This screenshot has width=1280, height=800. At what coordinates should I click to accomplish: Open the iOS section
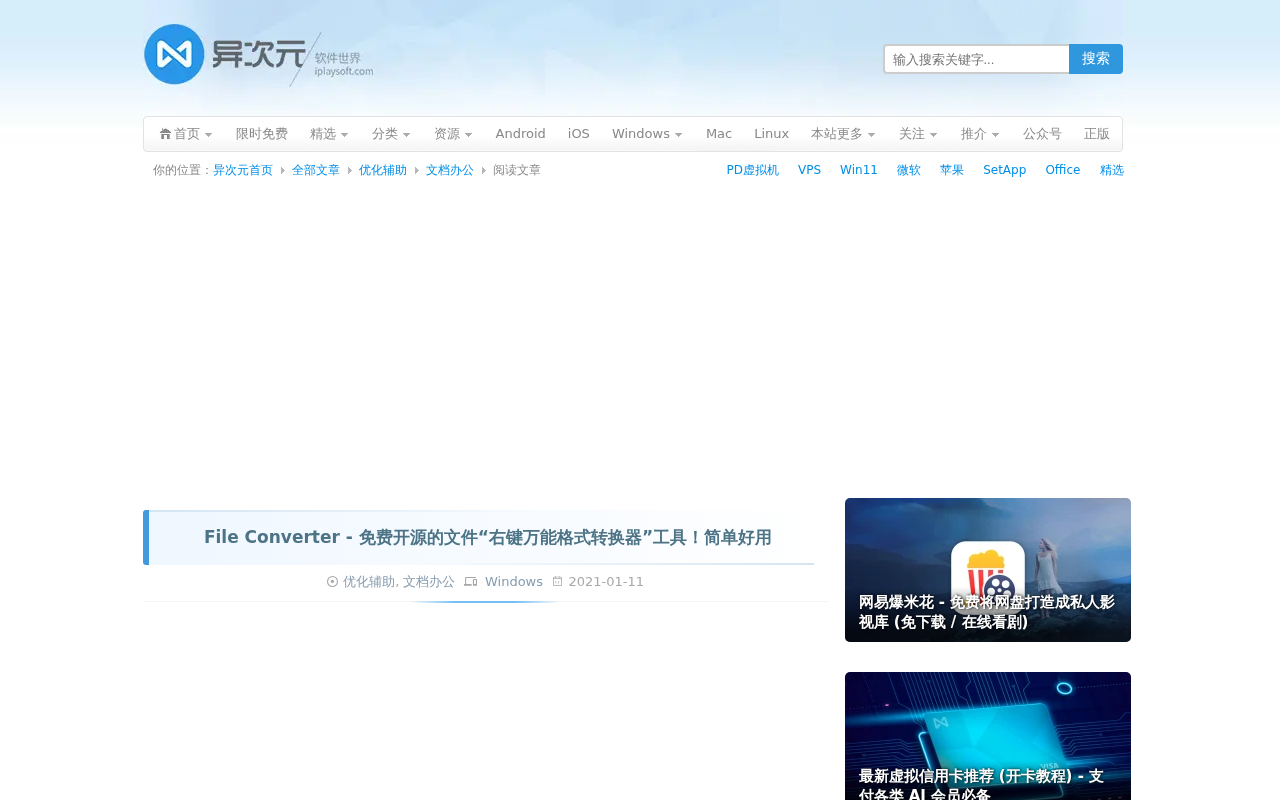point(579,134)
